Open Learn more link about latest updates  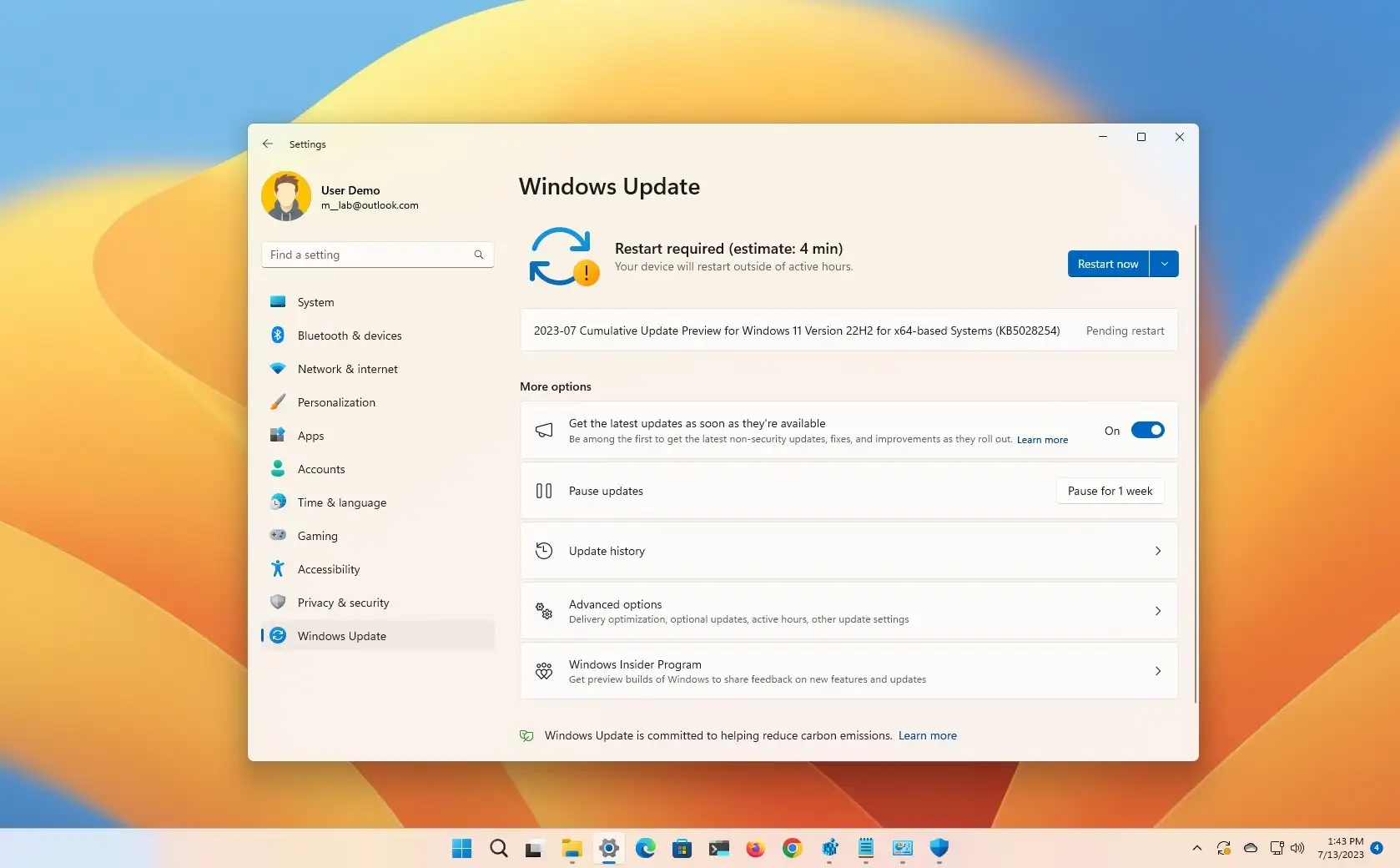pos(1042,440)
